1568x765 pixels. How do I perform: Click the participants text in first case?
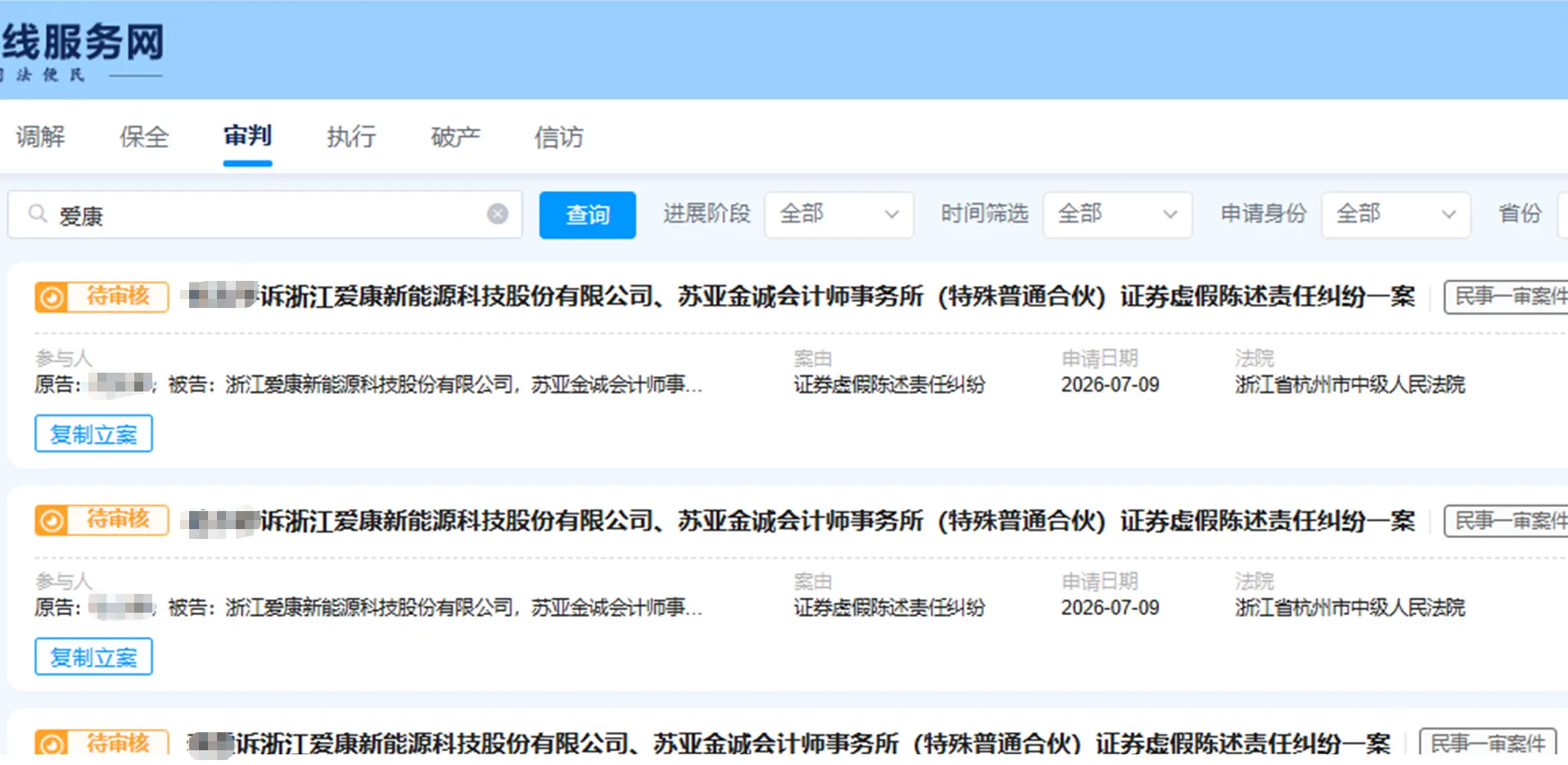click(368, 384)
